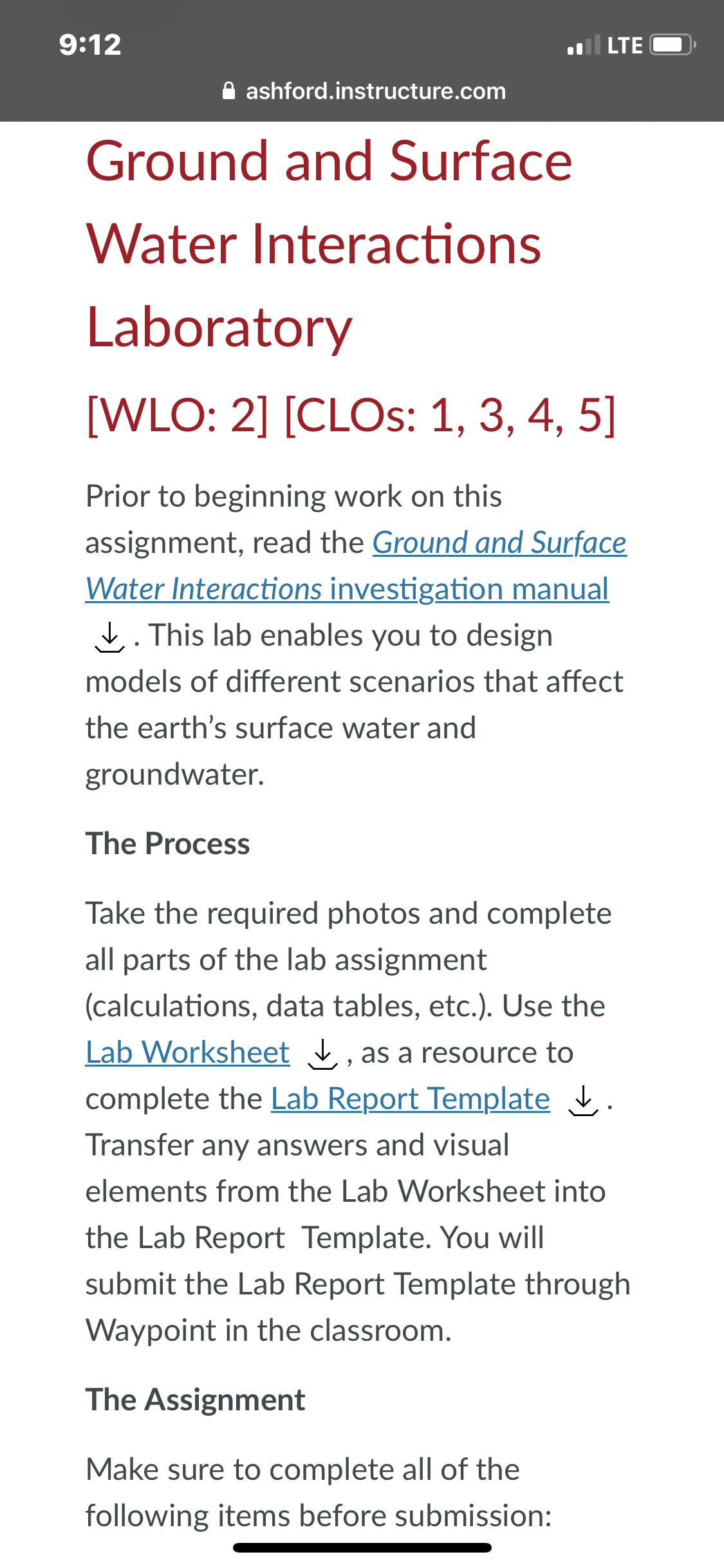Tap the lock icon beside the URL
The height and width of the screenshot is (1568, 724).
(x=228, y=91)
